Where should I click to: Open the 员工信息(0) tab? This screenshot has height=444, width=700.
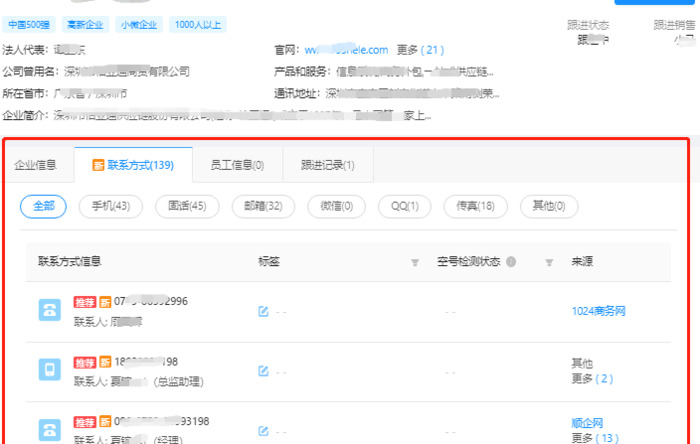tap(238, 165)
